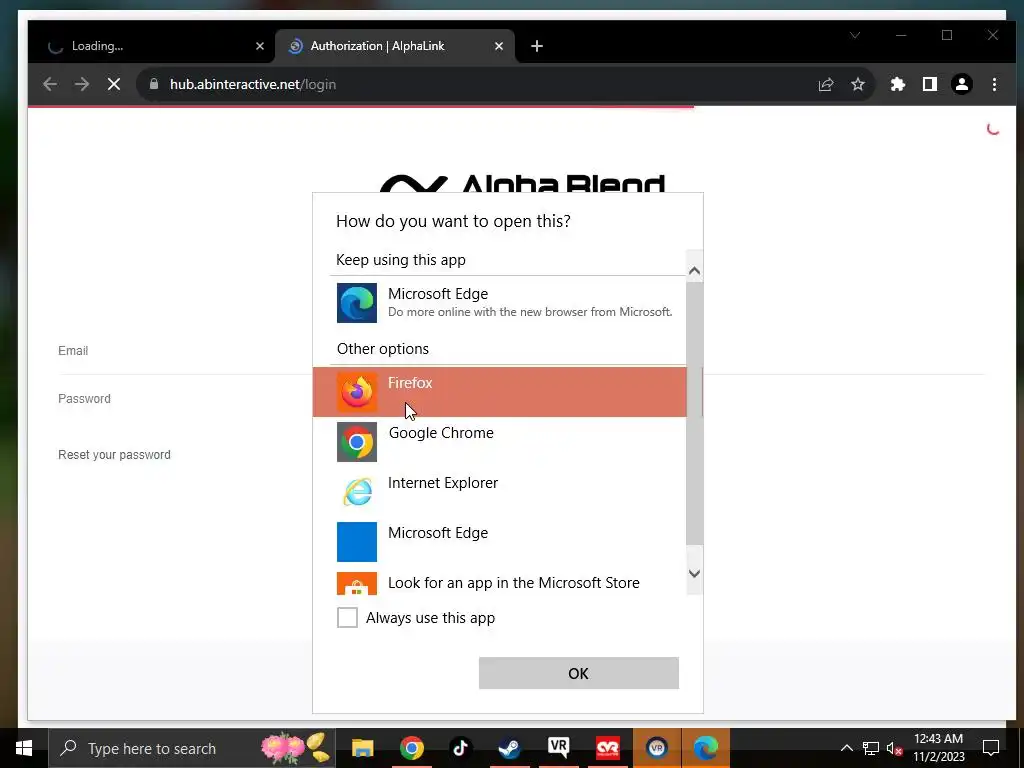Click the Email field on the login page
The height and width of the screenshot is (768, 1024).
[x=521, y=351]
